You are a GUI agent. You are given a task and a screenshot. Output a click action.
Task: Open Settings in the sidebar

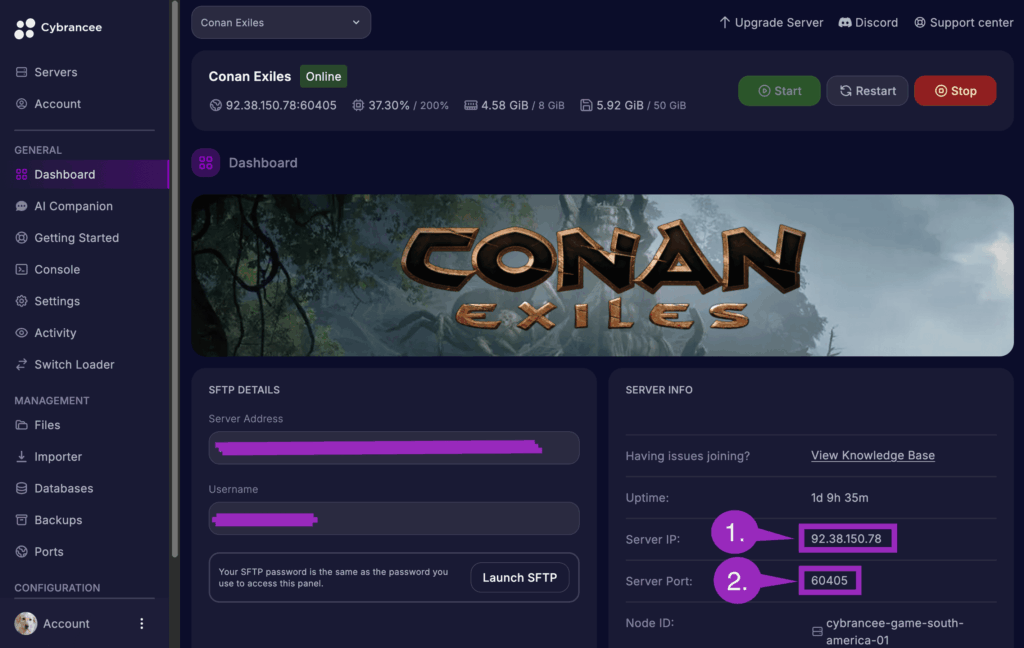tap(57, 301)
